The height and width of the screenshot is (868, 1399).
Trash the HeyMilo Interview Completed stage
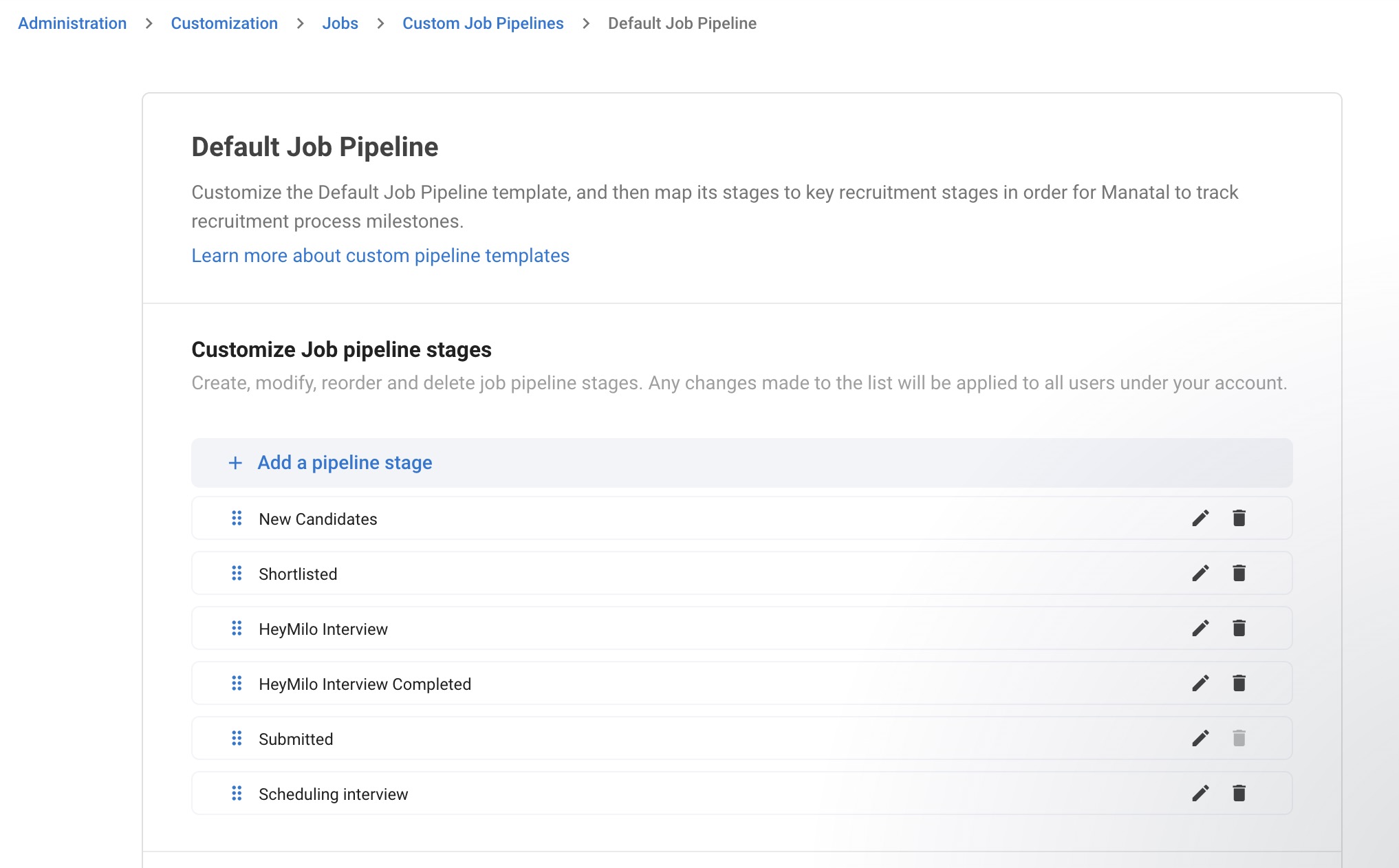click(1239, 683)
